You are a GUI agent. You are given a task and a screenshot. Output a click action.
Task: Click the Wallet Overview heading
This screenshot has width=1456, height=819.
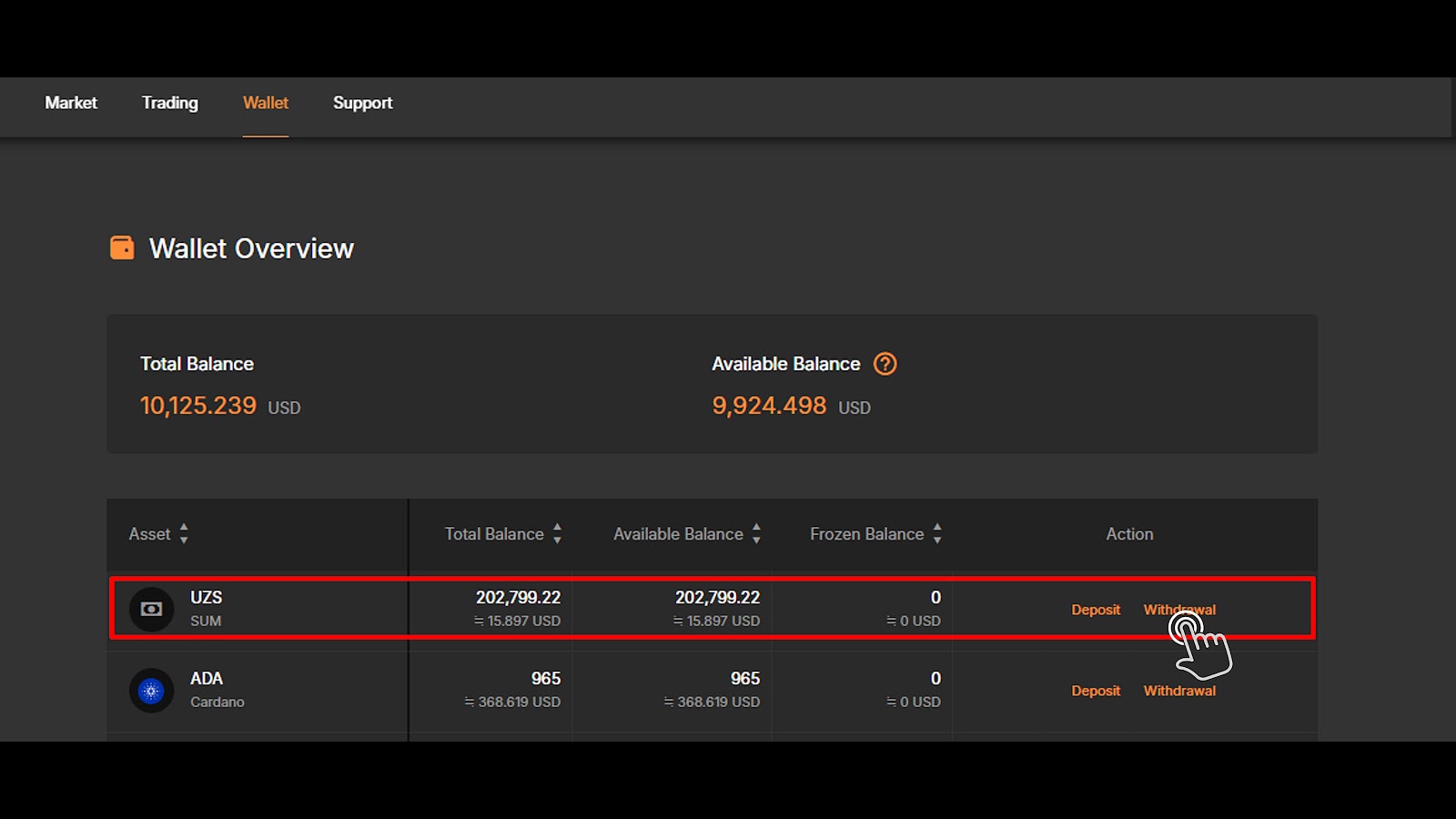pyautogui.click(x=251, y=248)
